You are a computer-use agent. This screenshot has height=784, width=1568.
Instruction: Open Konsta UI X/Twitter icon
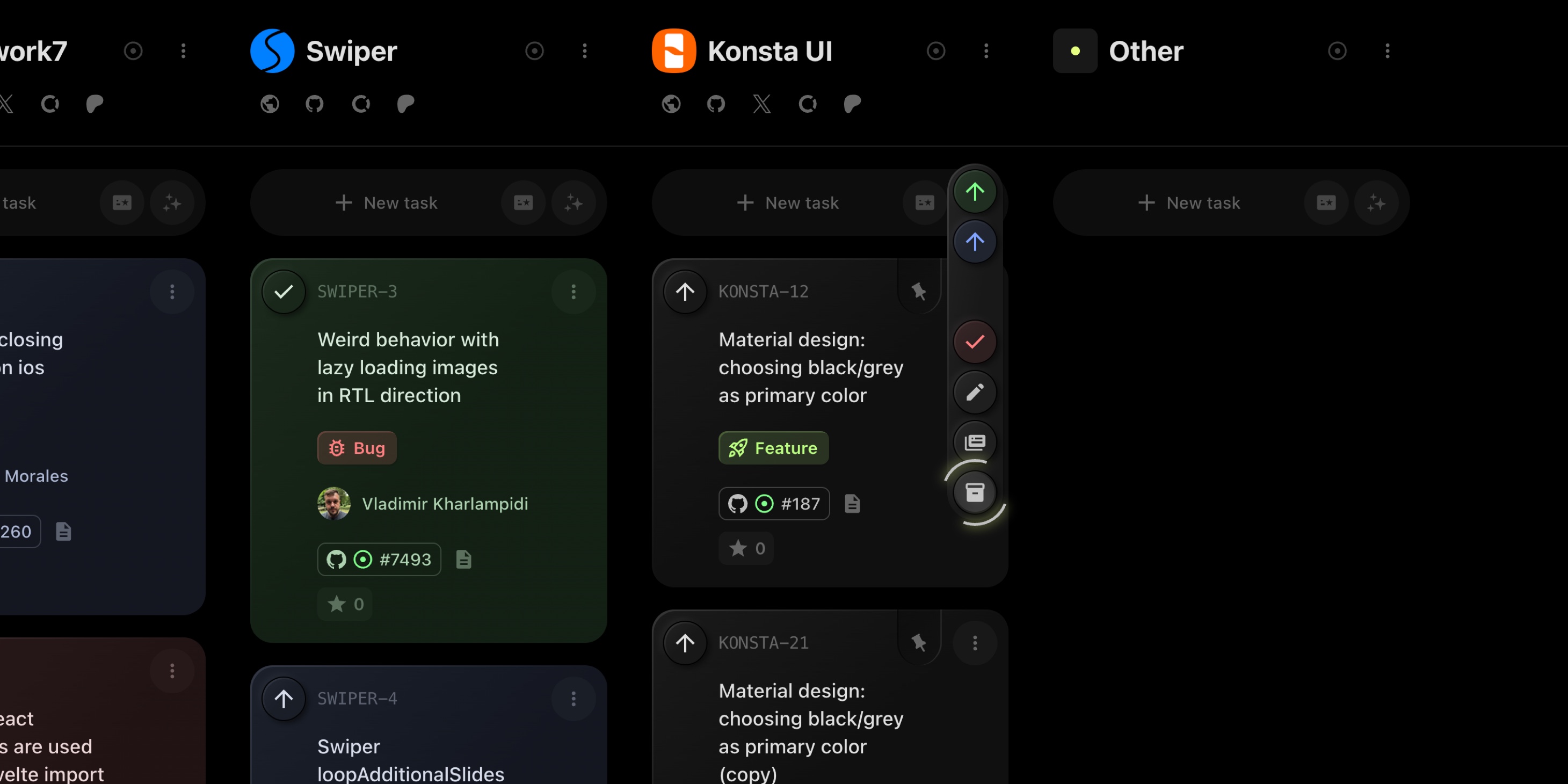coord(761,104)
